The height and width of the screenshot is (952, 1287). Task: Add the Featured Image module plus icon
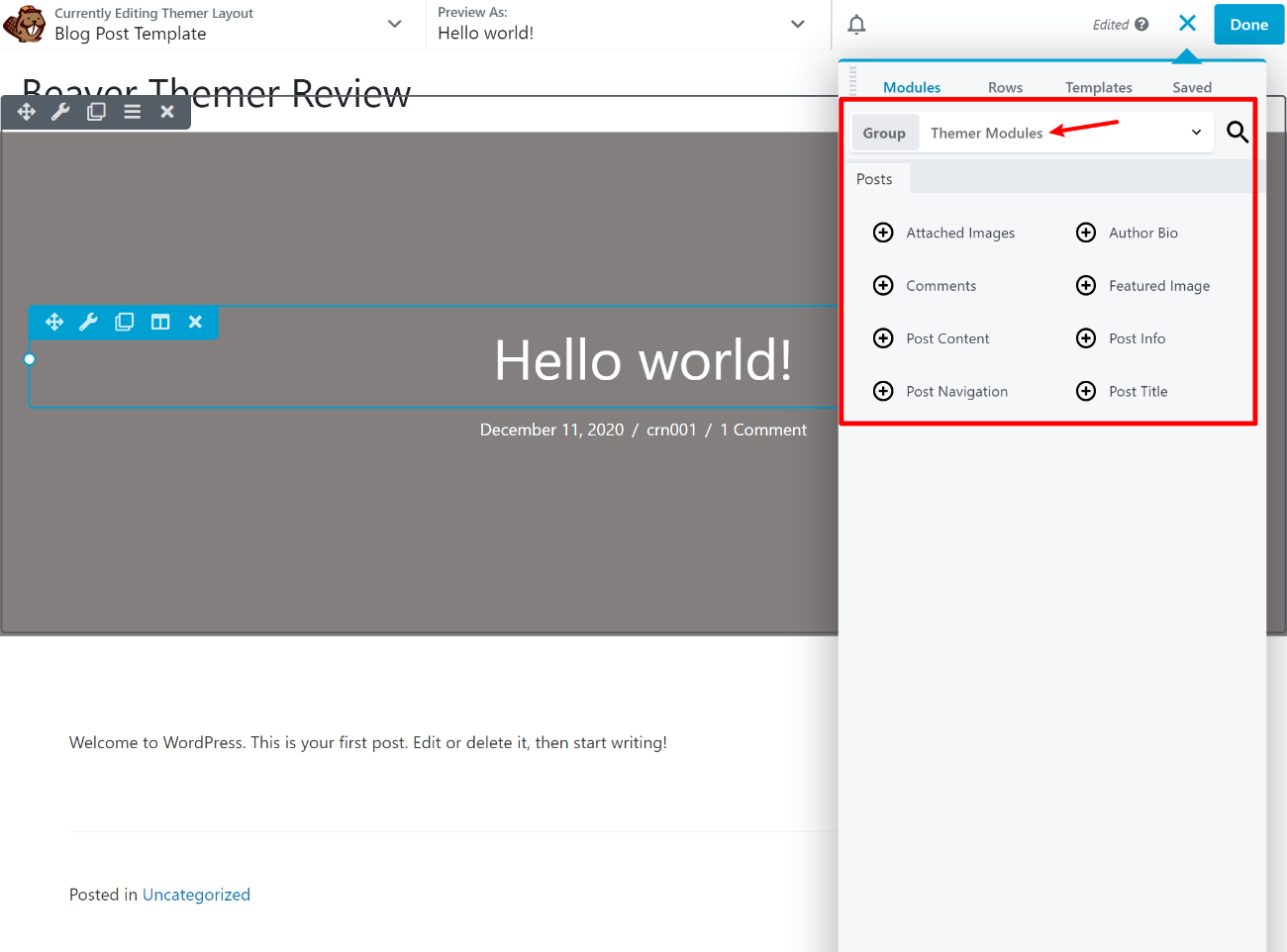pos(1086,285)
